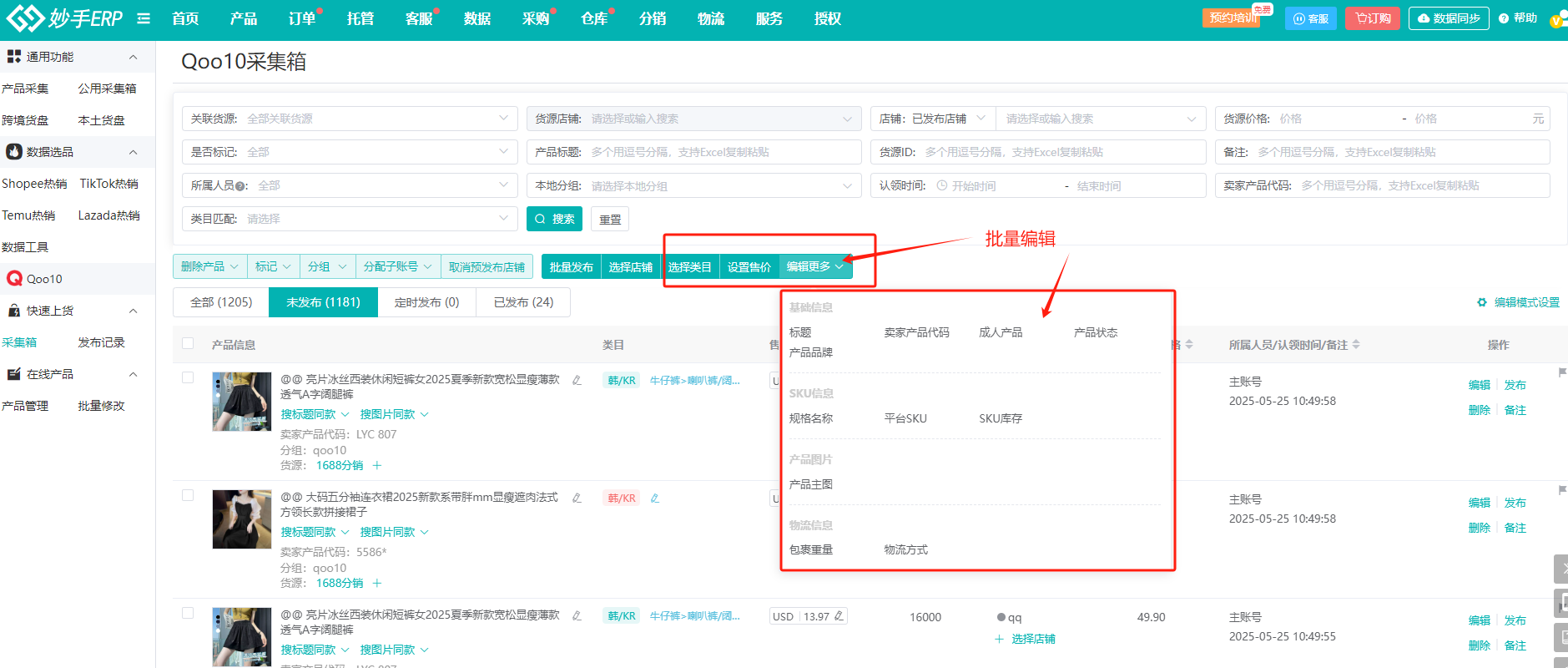Tick checkbox for 大码五分袖连衣裙 product
Image resolution: width=1568 pixels, height=668 pixels.
tap(188, 495)
